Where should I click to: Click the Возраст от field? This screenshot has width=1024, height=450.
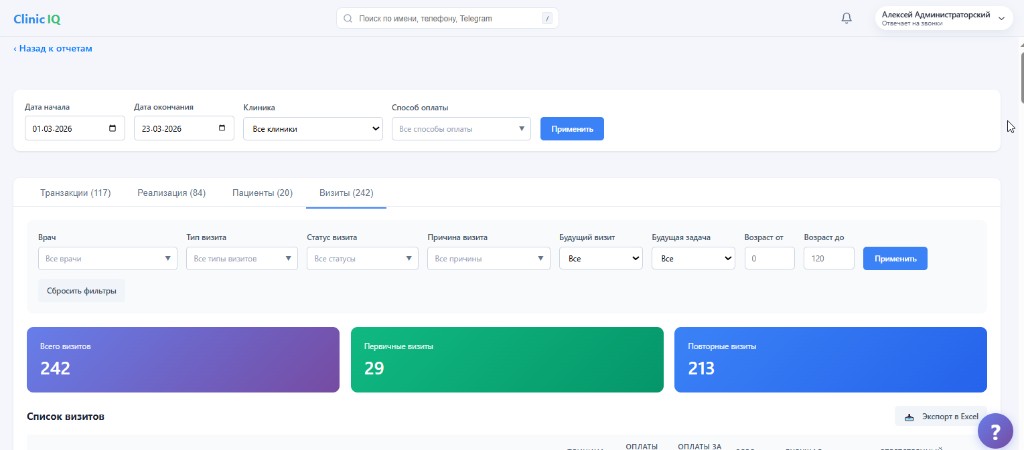[769, 259]
